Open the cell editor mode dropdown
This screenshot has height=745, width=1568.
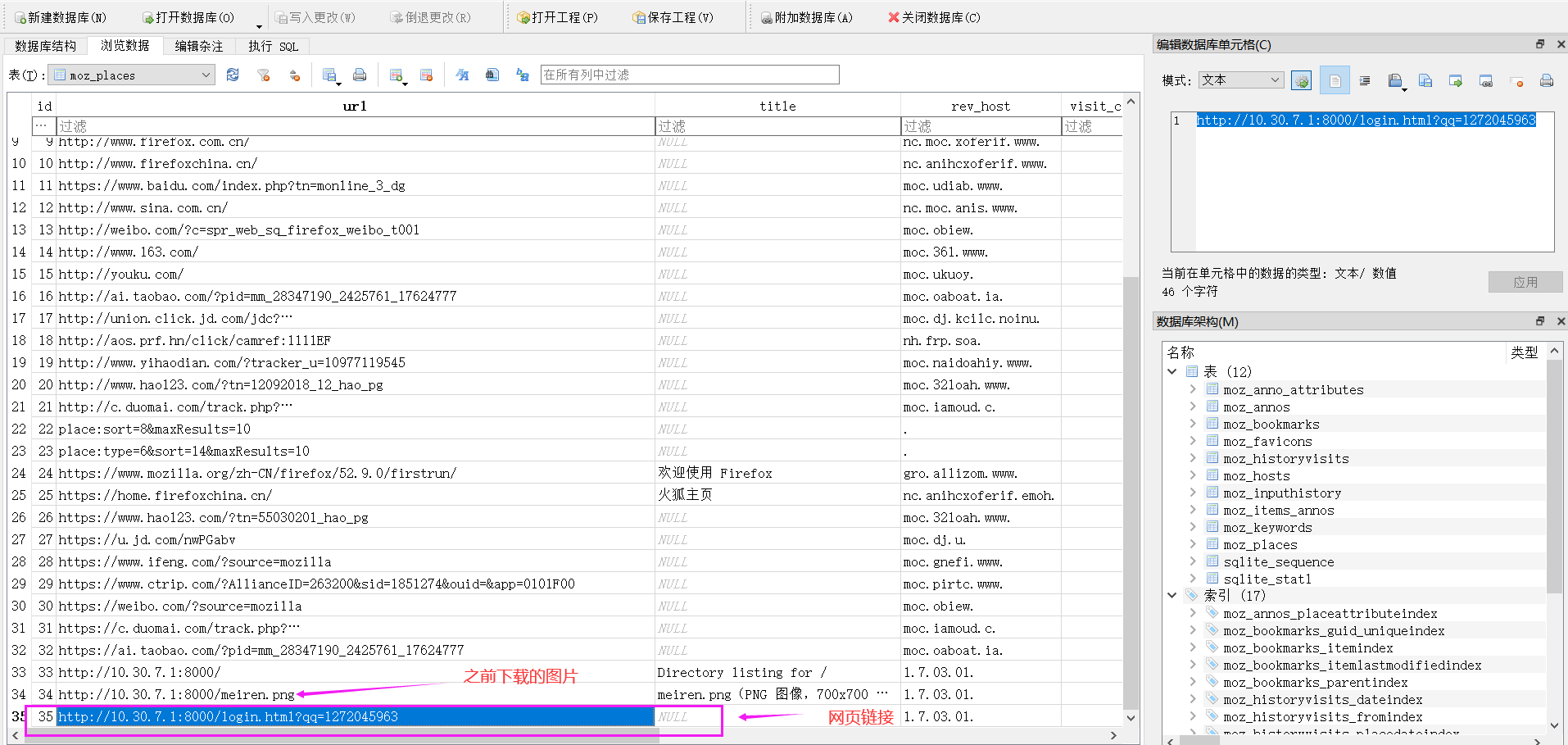coord(1240,79)
